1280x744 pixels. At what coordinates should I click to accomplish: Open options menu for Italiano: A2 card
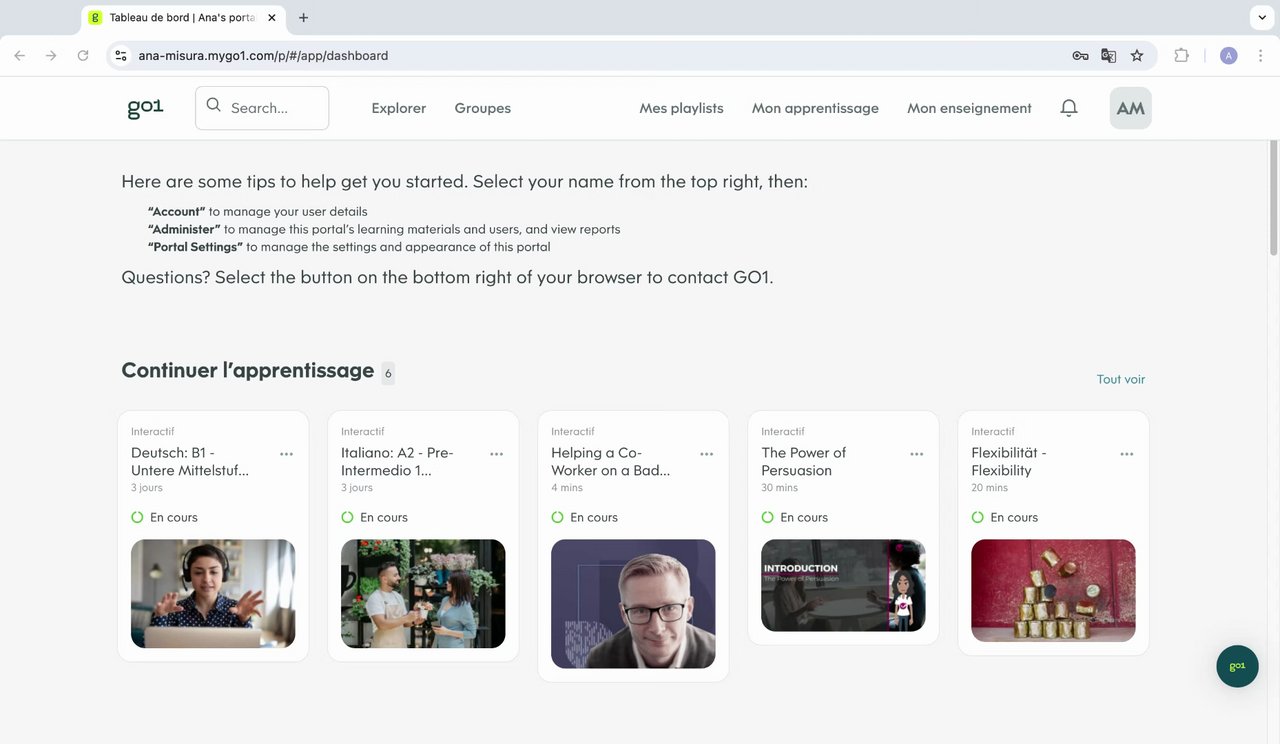(497, 454)
